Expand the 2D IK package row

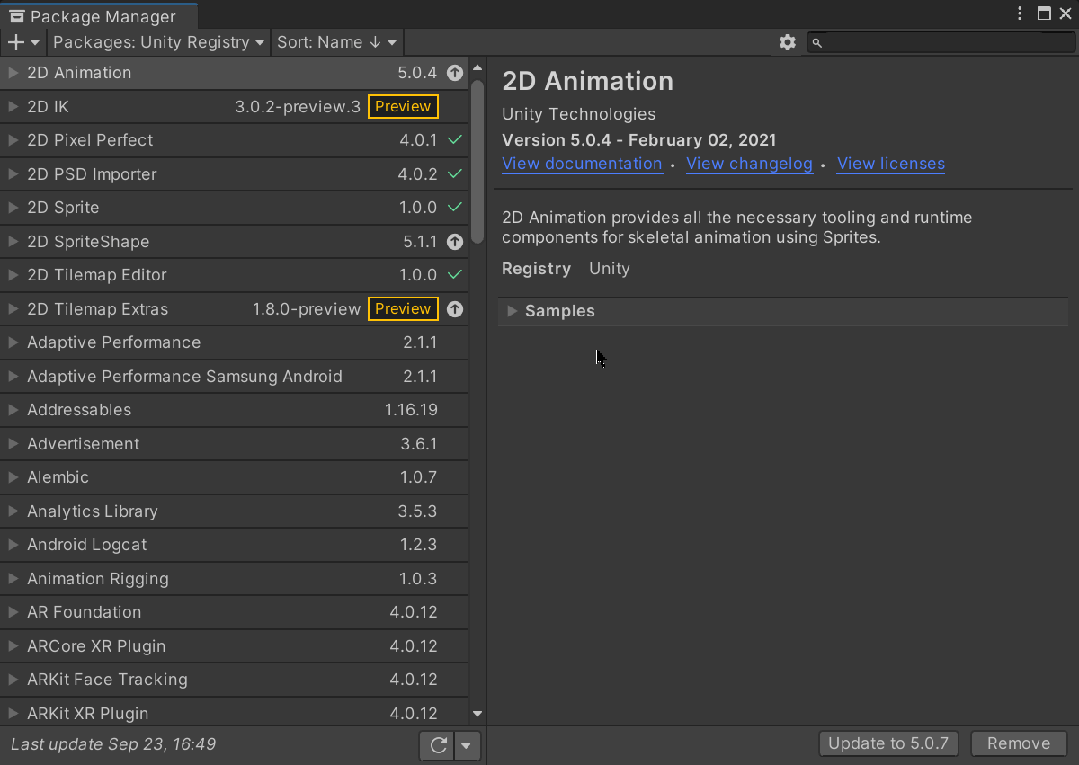[12, 107]
